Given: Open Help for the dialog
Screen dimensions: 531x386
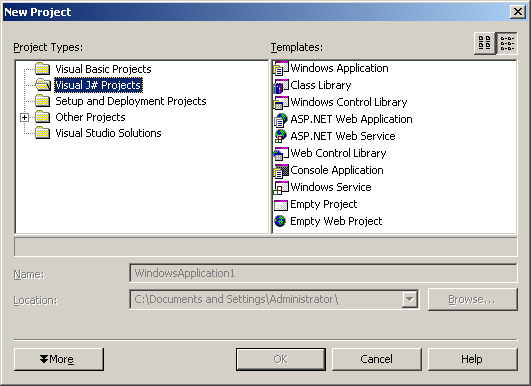Looking at the screenshot, I should (473, 359).
